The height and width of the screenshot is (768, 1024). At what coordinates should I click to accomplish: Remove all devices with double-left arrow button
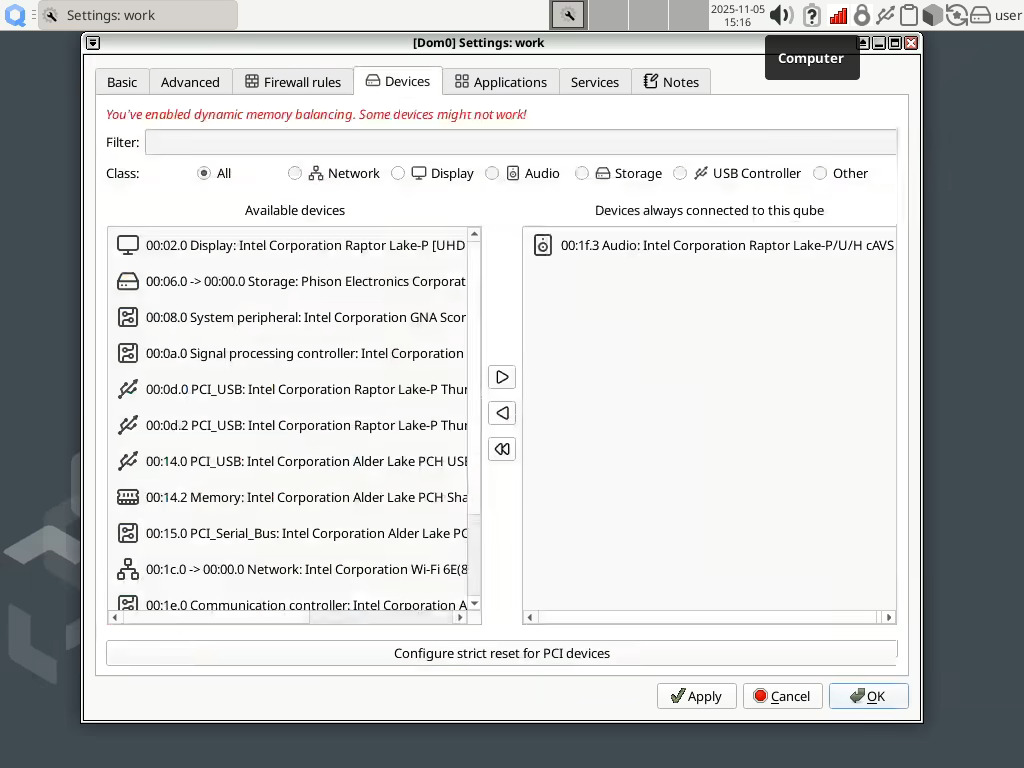click(x=502, y=449)
